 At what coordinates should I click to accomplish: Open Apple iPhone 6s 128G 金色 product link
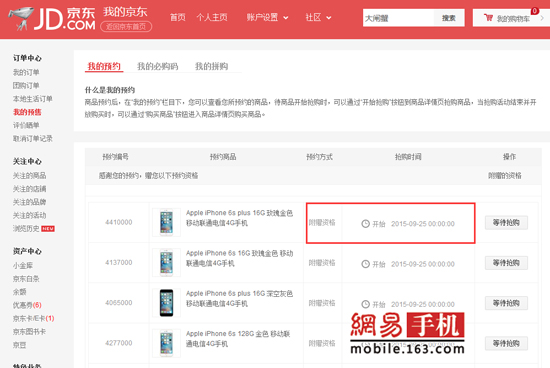click(238, 339)
